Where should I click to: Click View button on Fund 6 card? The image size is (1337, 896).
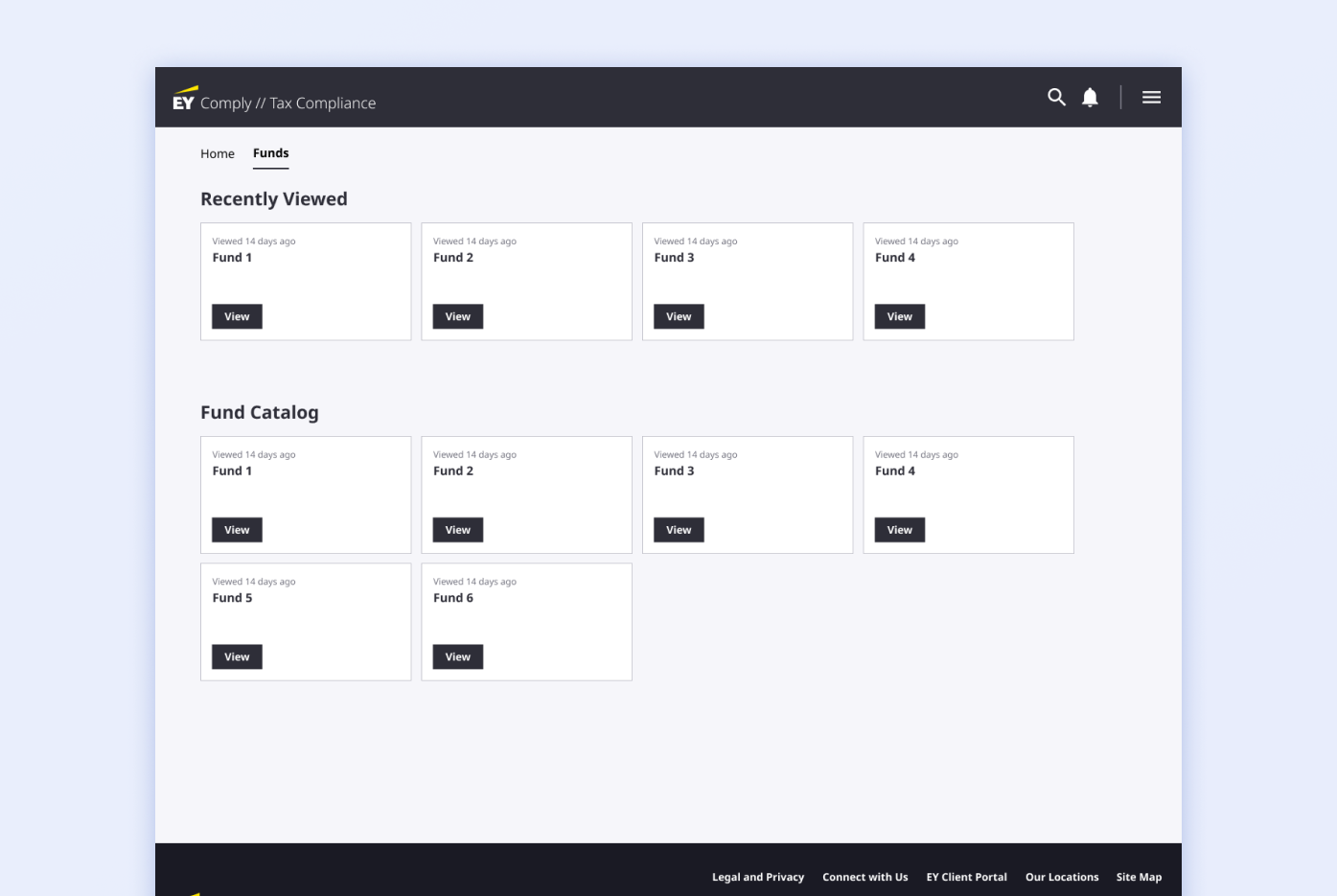coord(458,657)
